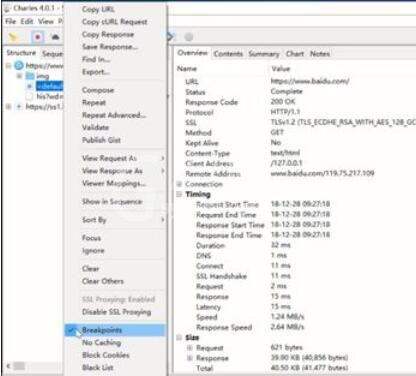Open the View menu
The image size is (416, 376).
(46, 21)
